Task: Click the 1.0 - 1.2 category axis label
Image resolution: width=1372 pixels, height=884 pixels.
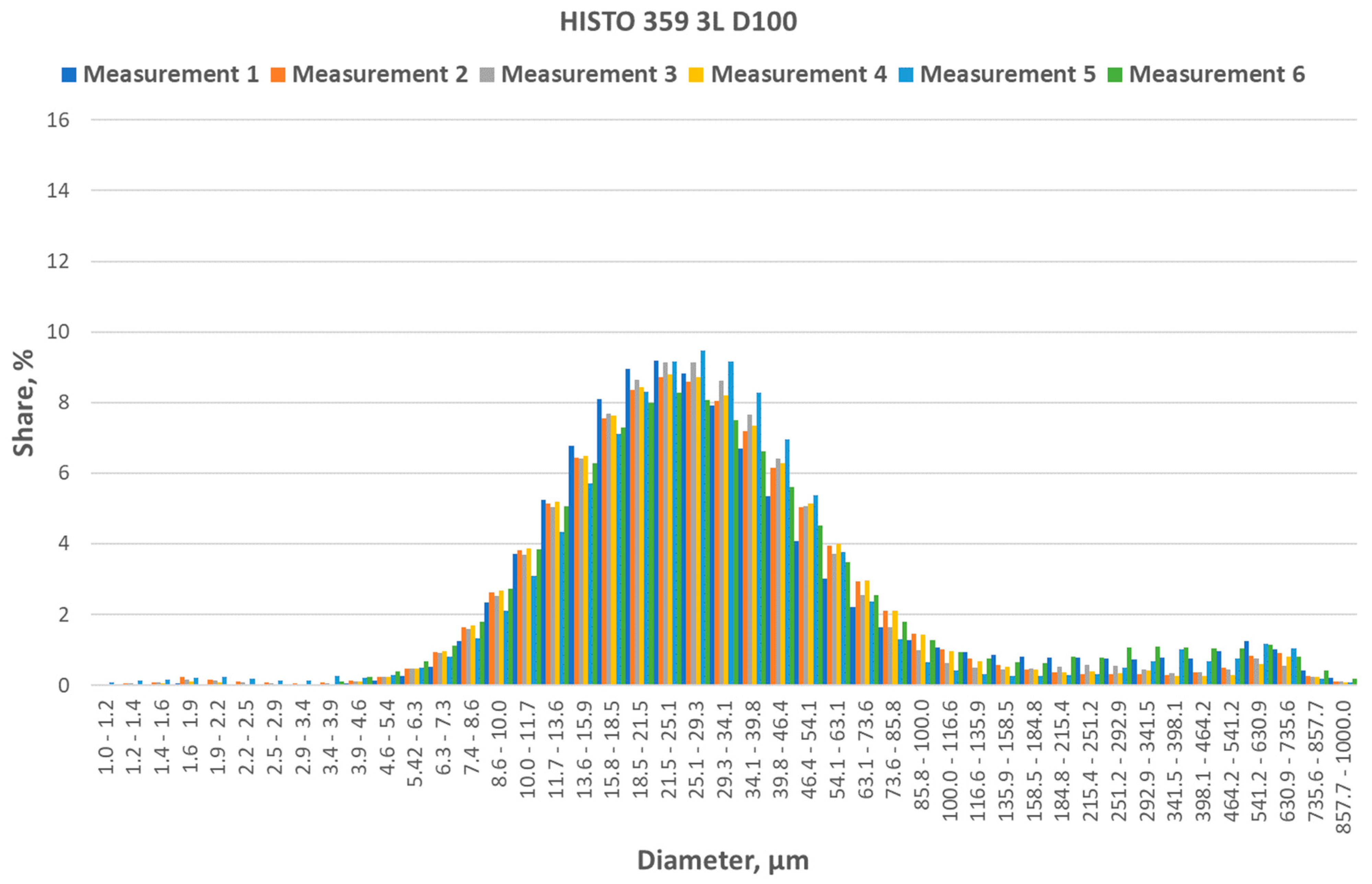Action: (x=106, y=738)
